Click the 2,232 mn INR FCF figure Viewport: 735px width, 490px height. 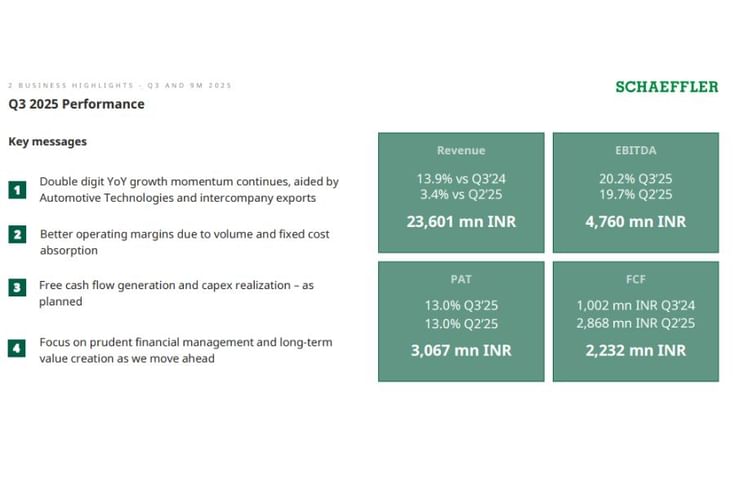[635, 350]
